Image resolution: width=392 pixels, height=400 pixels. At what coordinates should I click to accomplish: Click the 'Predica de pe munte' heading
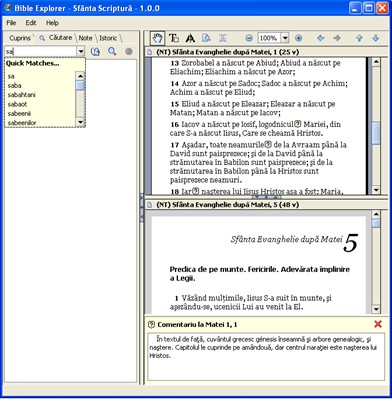pyautogui.click(x=260, y=274)
